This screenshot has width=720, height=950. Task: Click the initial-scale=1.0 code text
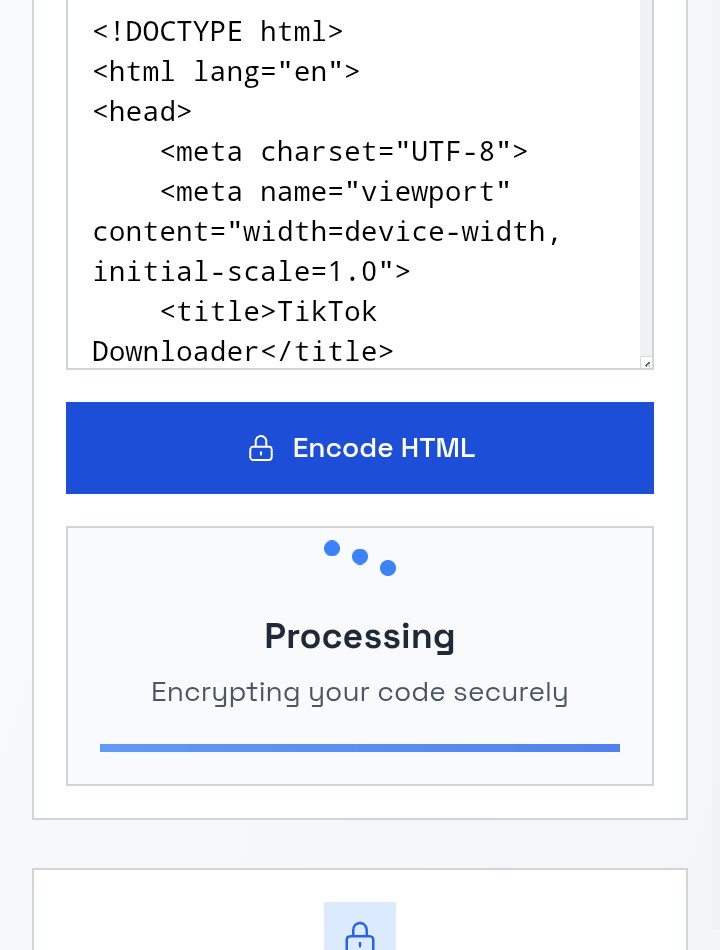tap(251, 271)
